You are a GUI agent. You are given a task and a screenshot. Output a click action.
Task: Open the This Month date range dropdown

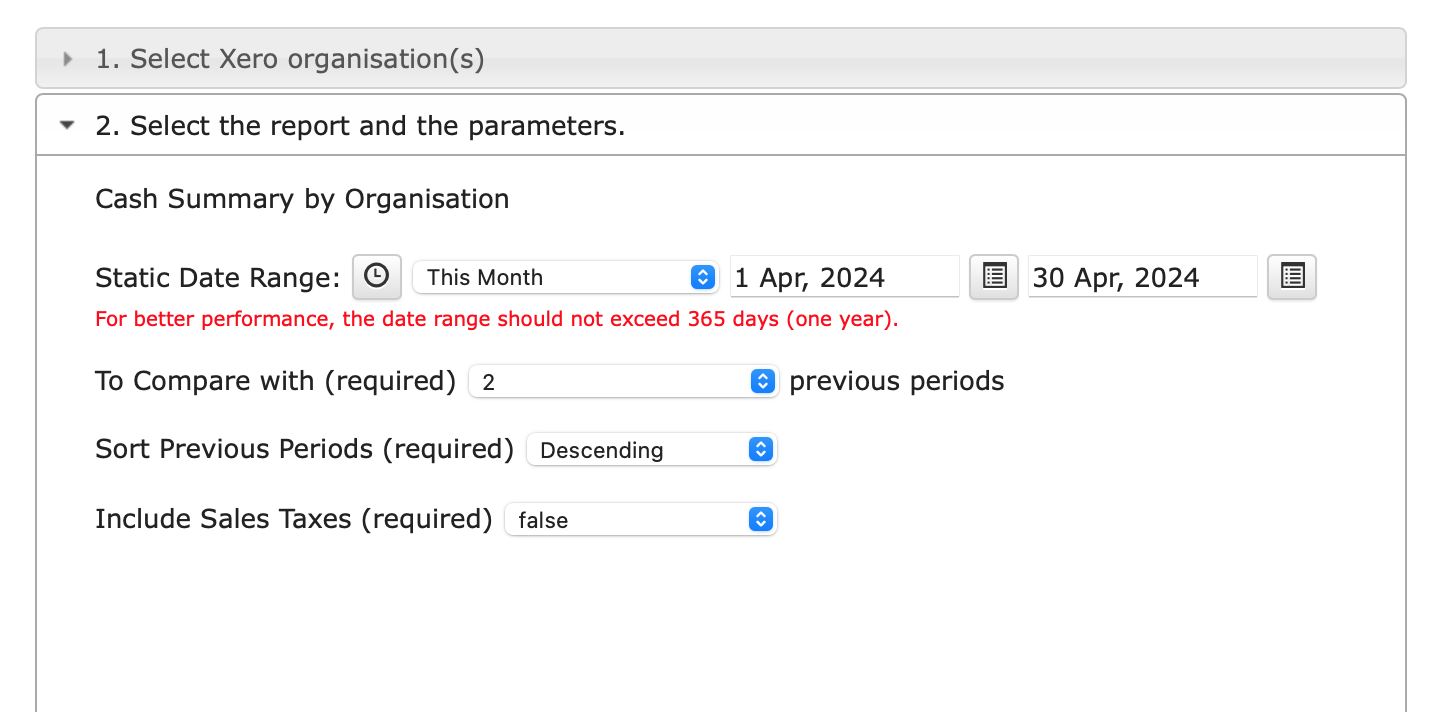click(x=566, y=277)
